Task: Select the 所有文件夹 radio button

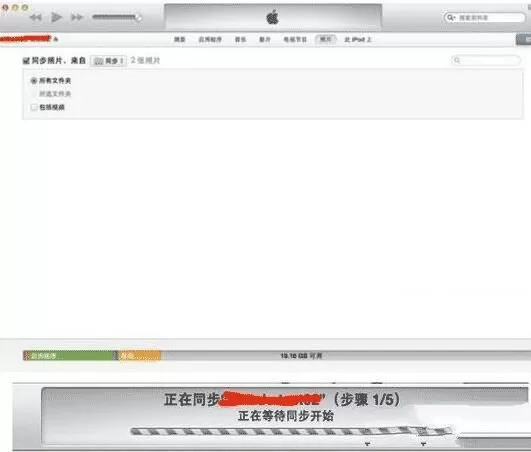Action: pos(34,81)
